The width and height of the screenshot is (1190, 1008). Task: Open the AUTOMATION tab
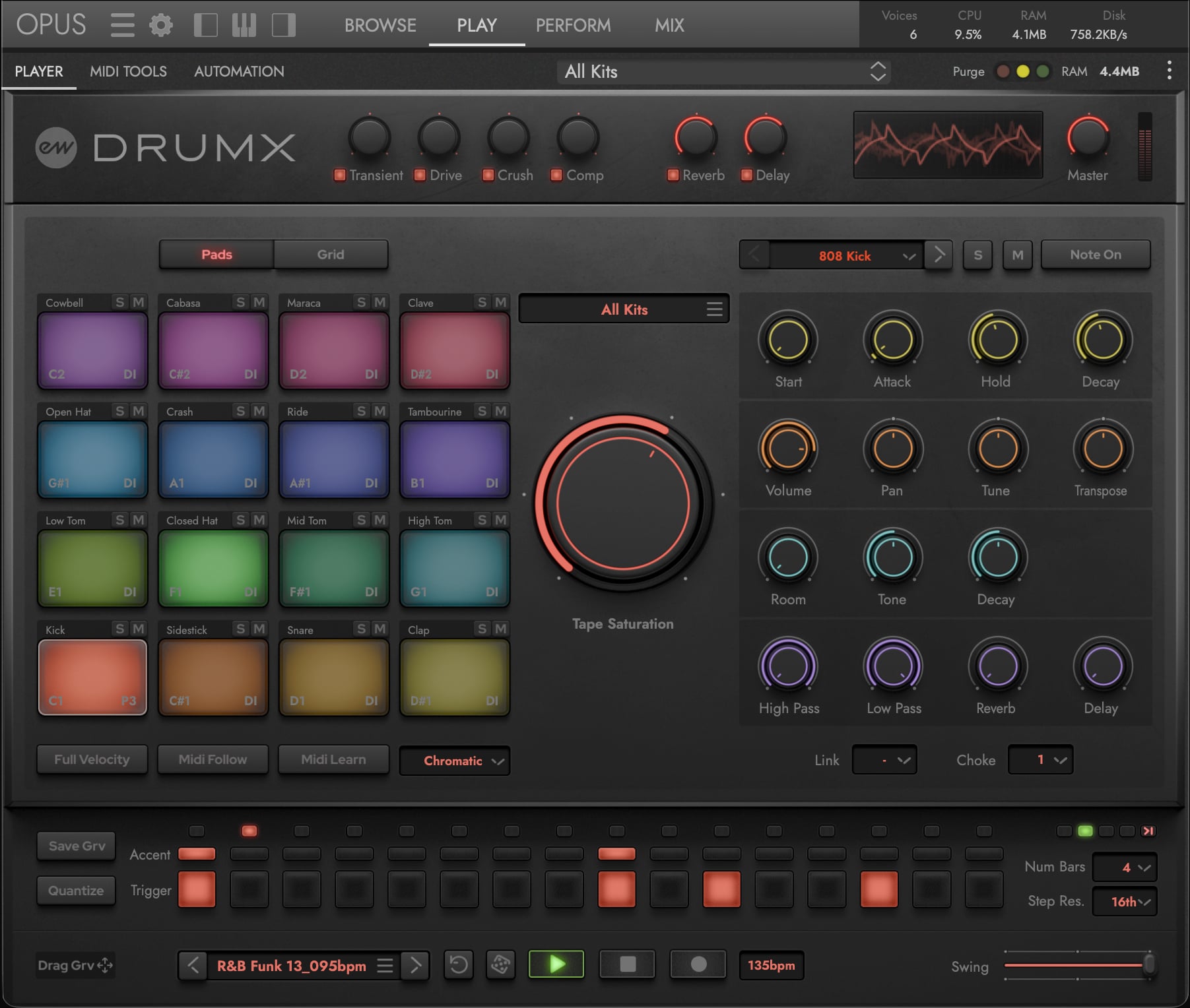tap(239, 71)
